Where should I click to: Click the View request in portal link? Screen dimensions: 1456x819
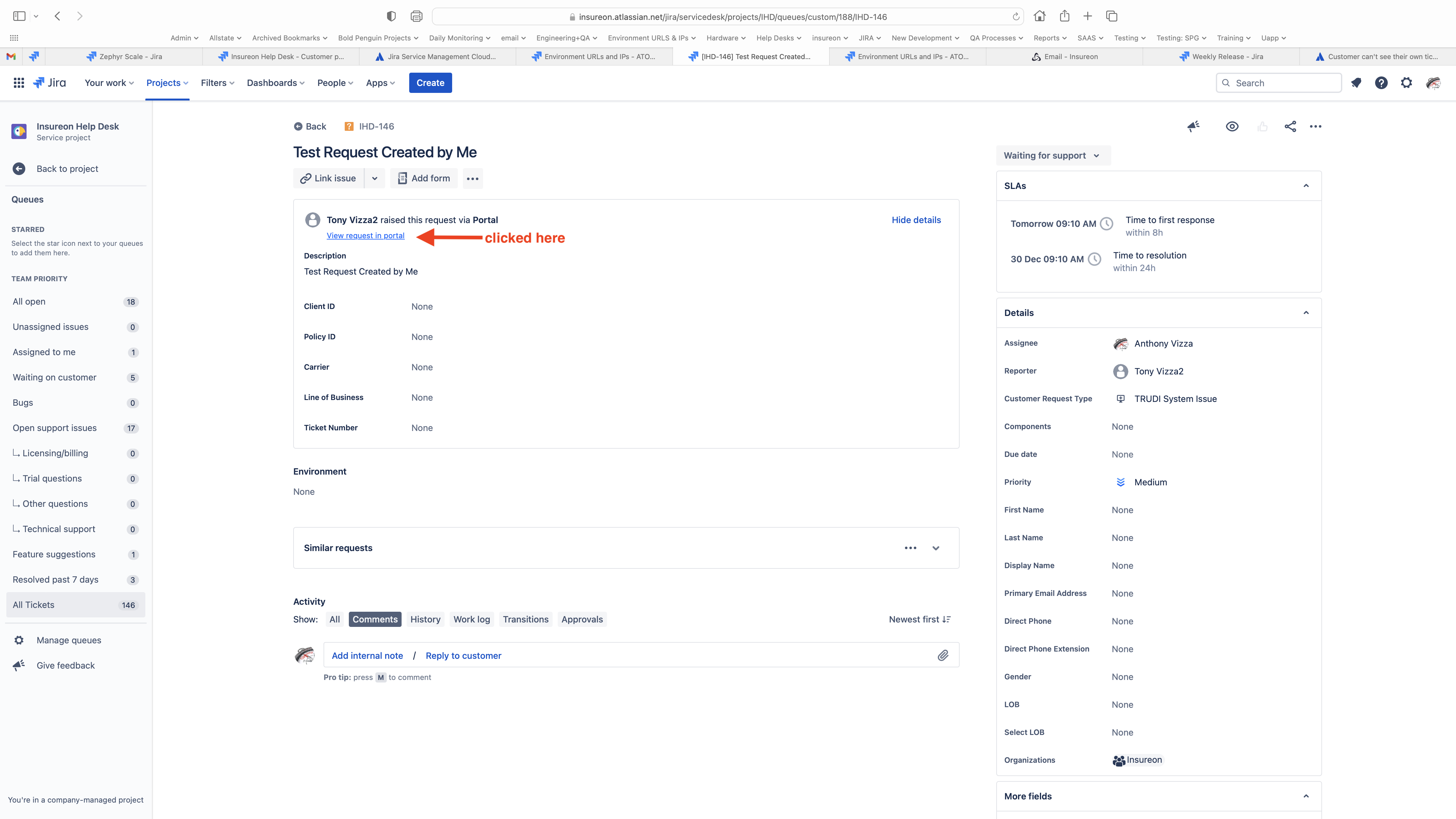(365, 236)
